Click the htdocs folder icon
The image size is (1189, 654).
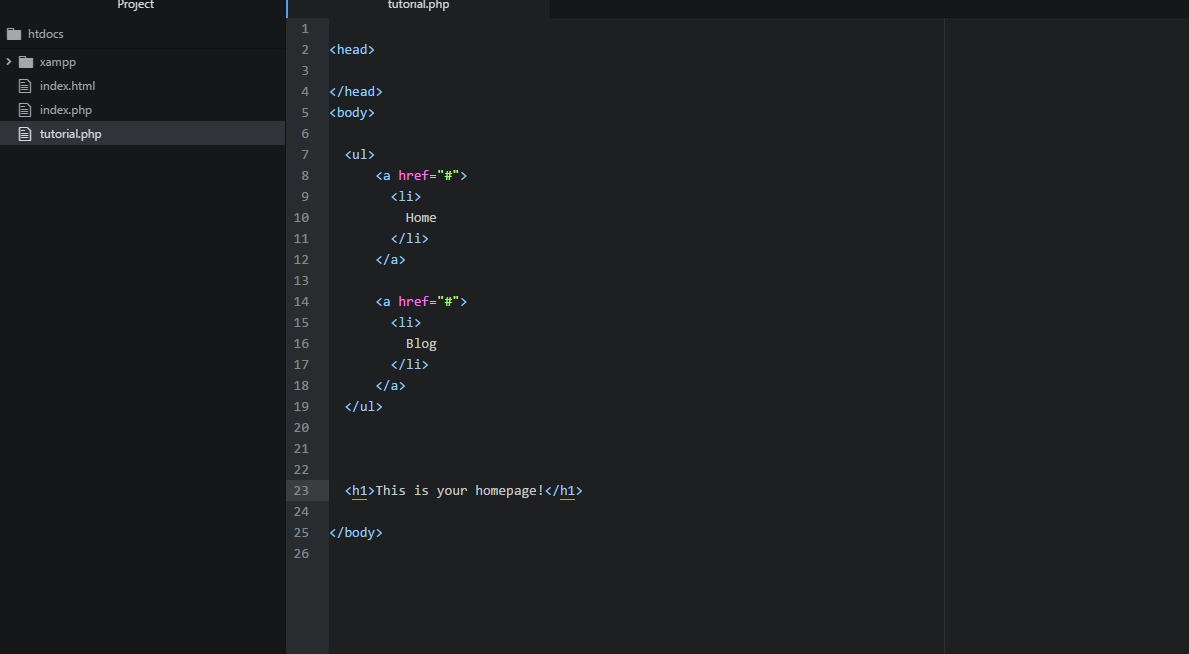(x=14, y=33)
